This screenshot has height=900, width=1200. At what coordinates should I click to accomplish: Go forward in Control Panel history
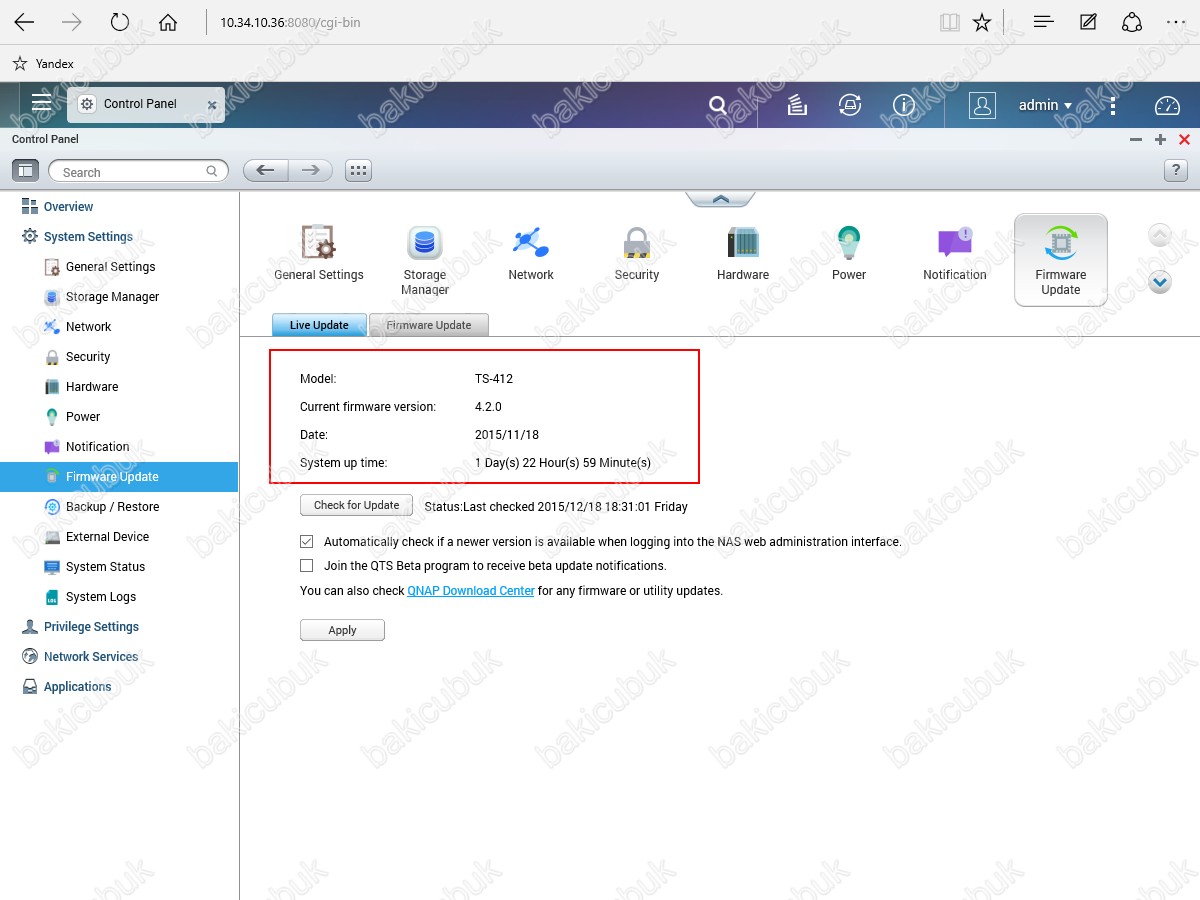pos(311,171)
